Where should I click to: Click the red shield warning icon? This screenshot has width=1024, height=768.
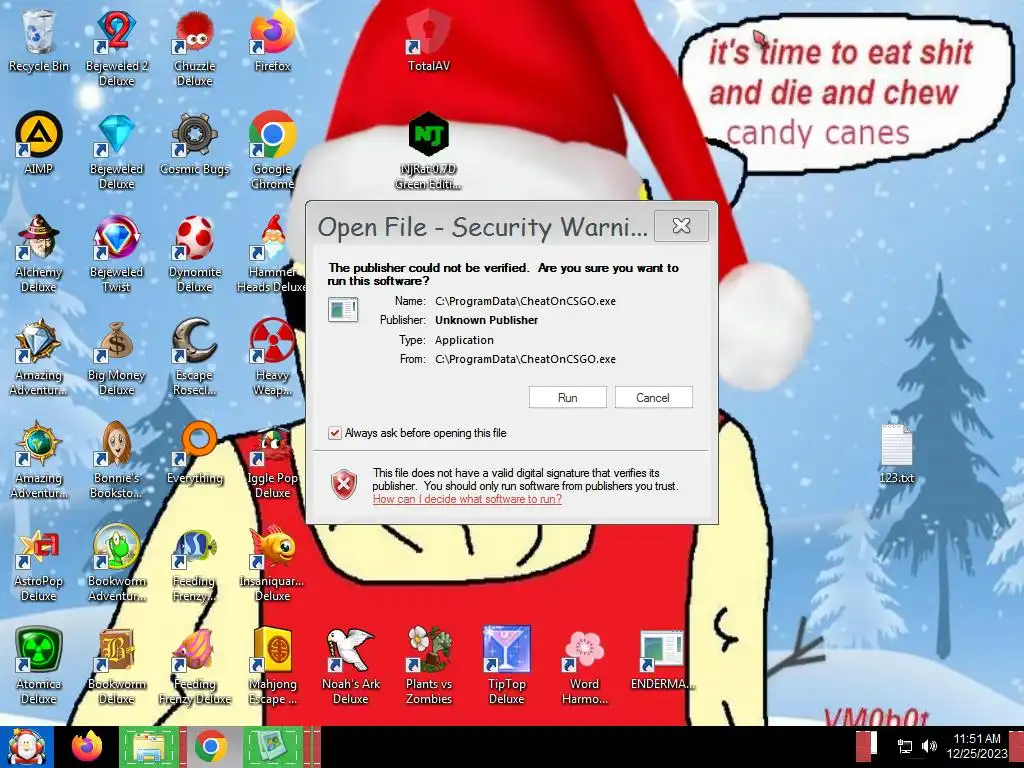coord(344,485)
